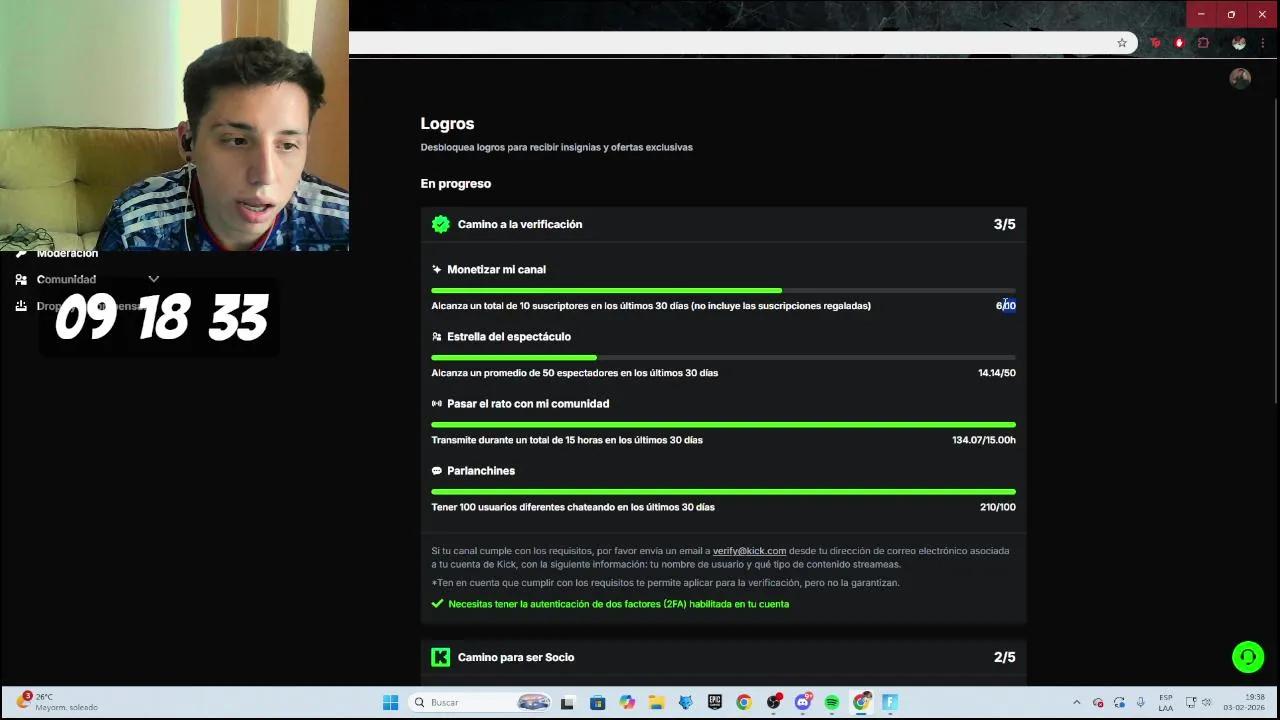
Task: Click the 210/100 chatters value
Action: (997, 507)
